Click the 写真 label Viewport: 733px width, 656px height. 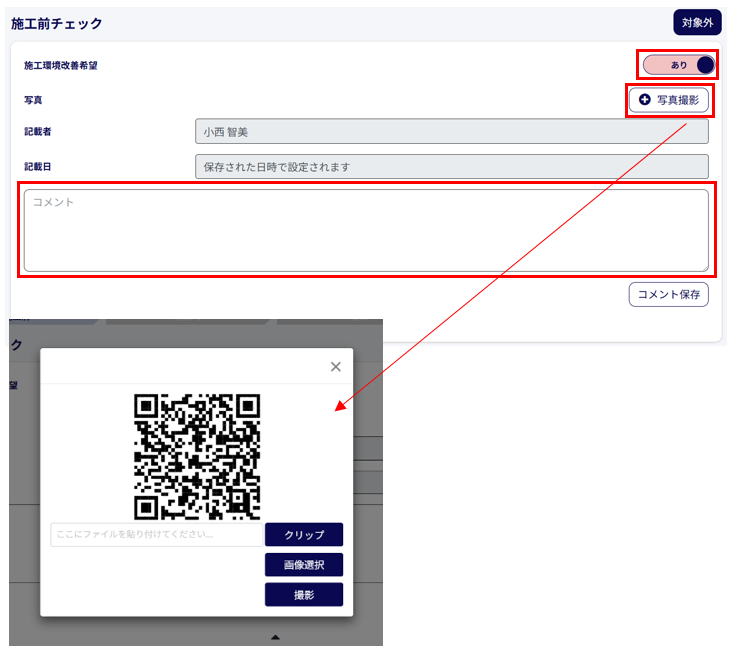[x=33, y=100]
